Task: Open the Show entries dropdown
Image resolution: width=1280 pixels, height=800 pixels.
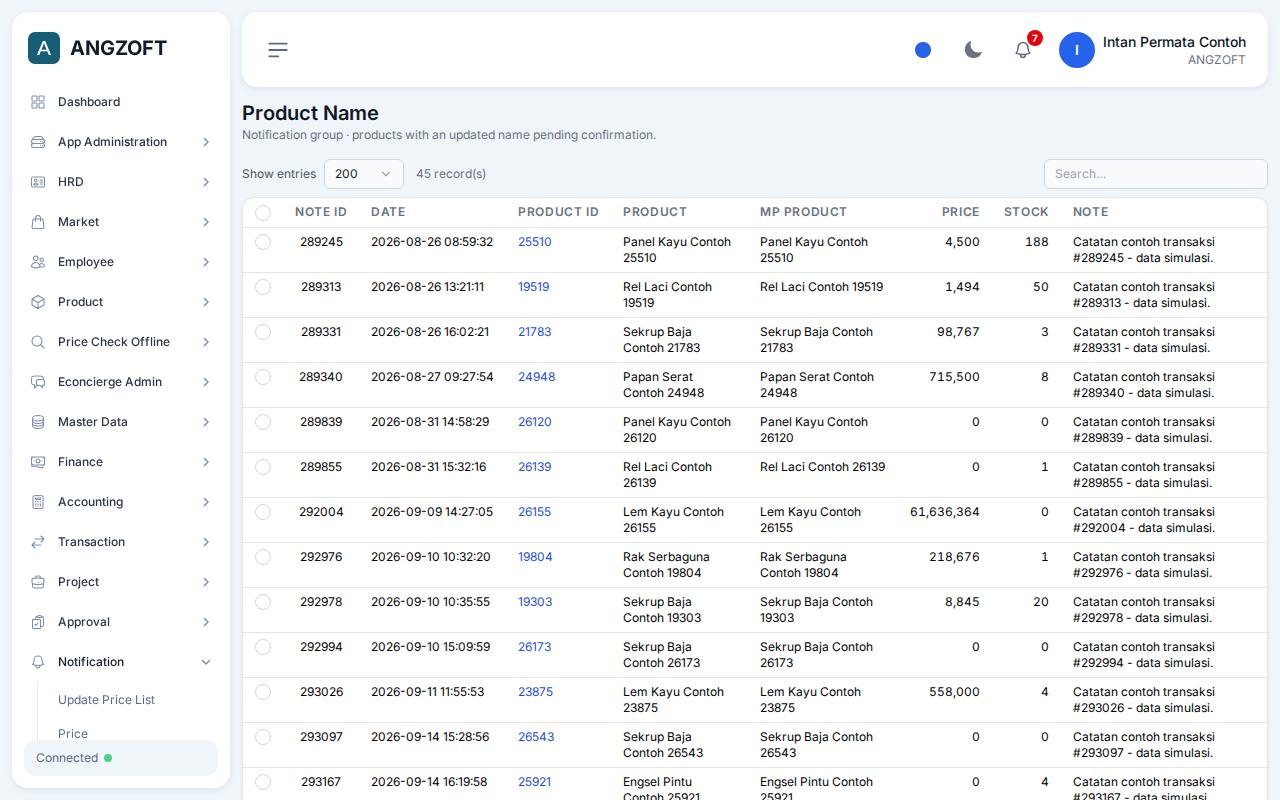Action: point(364,174)
